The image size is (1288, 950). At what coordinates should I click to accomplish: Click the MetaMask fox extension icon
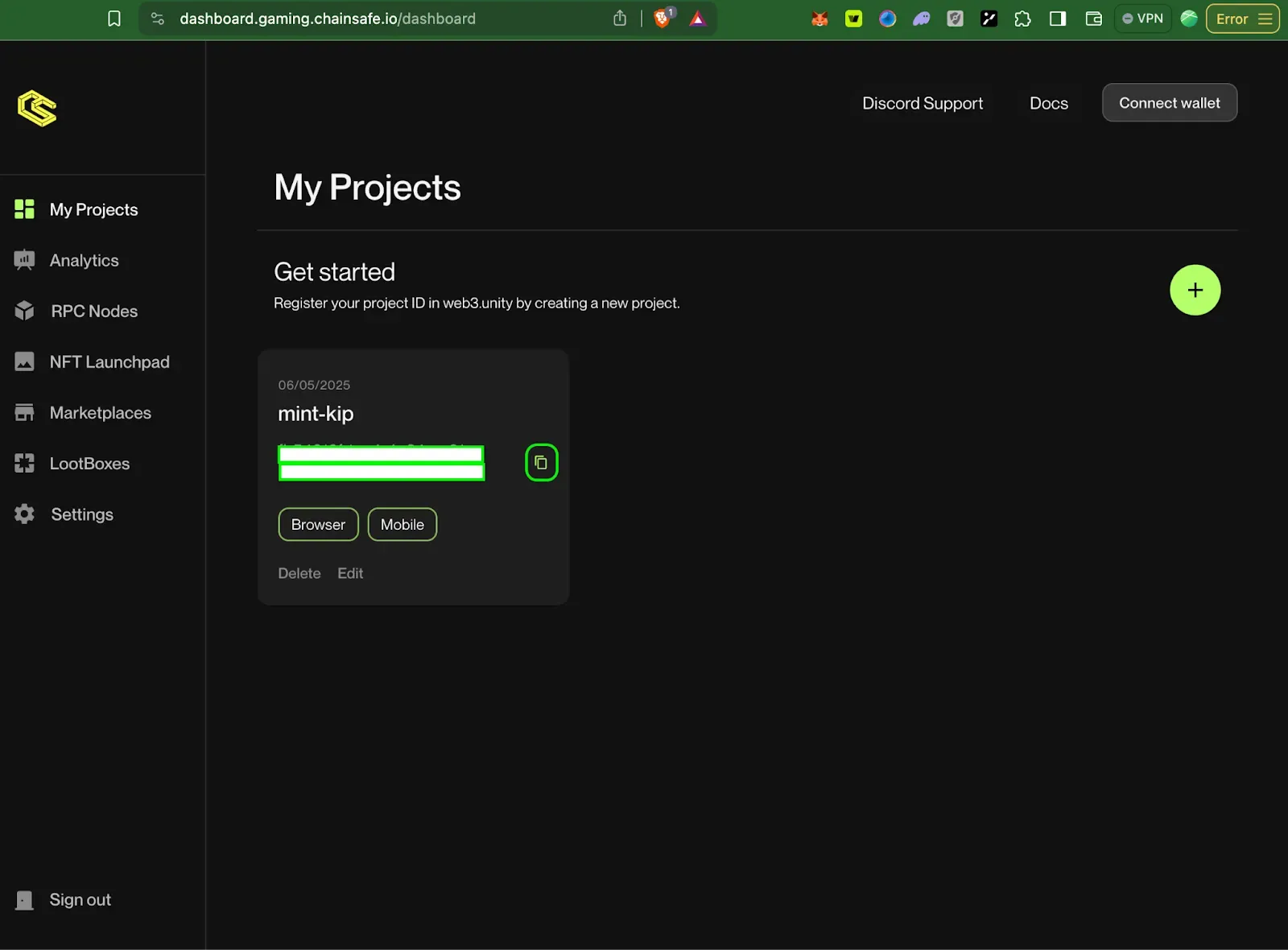[819, 19]
